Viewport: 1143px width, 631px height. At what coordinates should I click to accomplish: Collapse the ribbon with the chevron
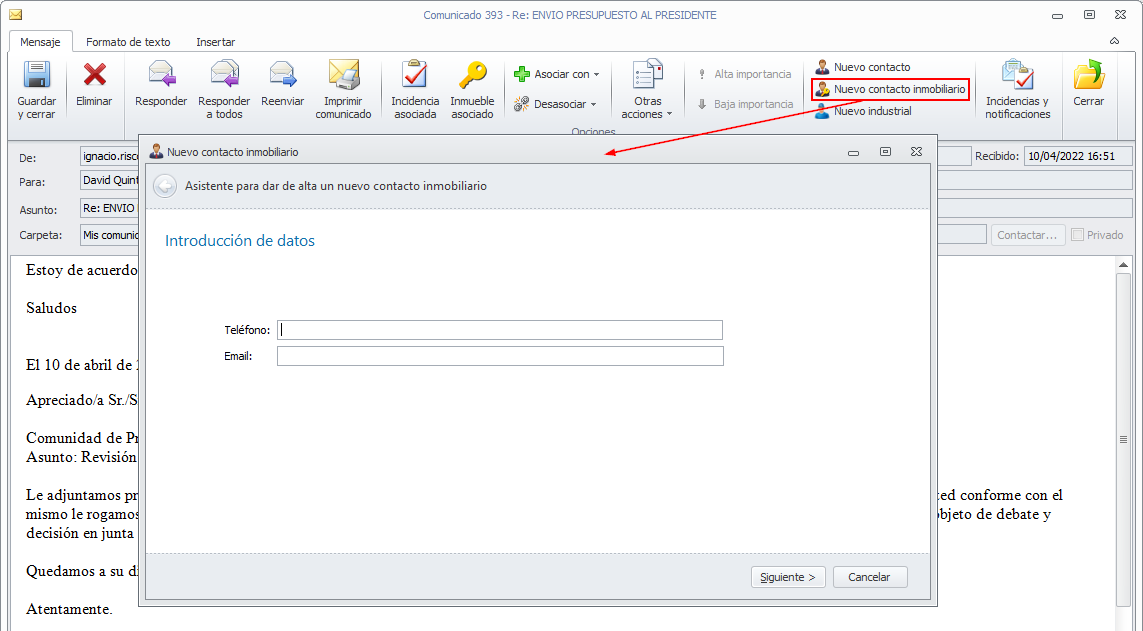point(1114,42)
